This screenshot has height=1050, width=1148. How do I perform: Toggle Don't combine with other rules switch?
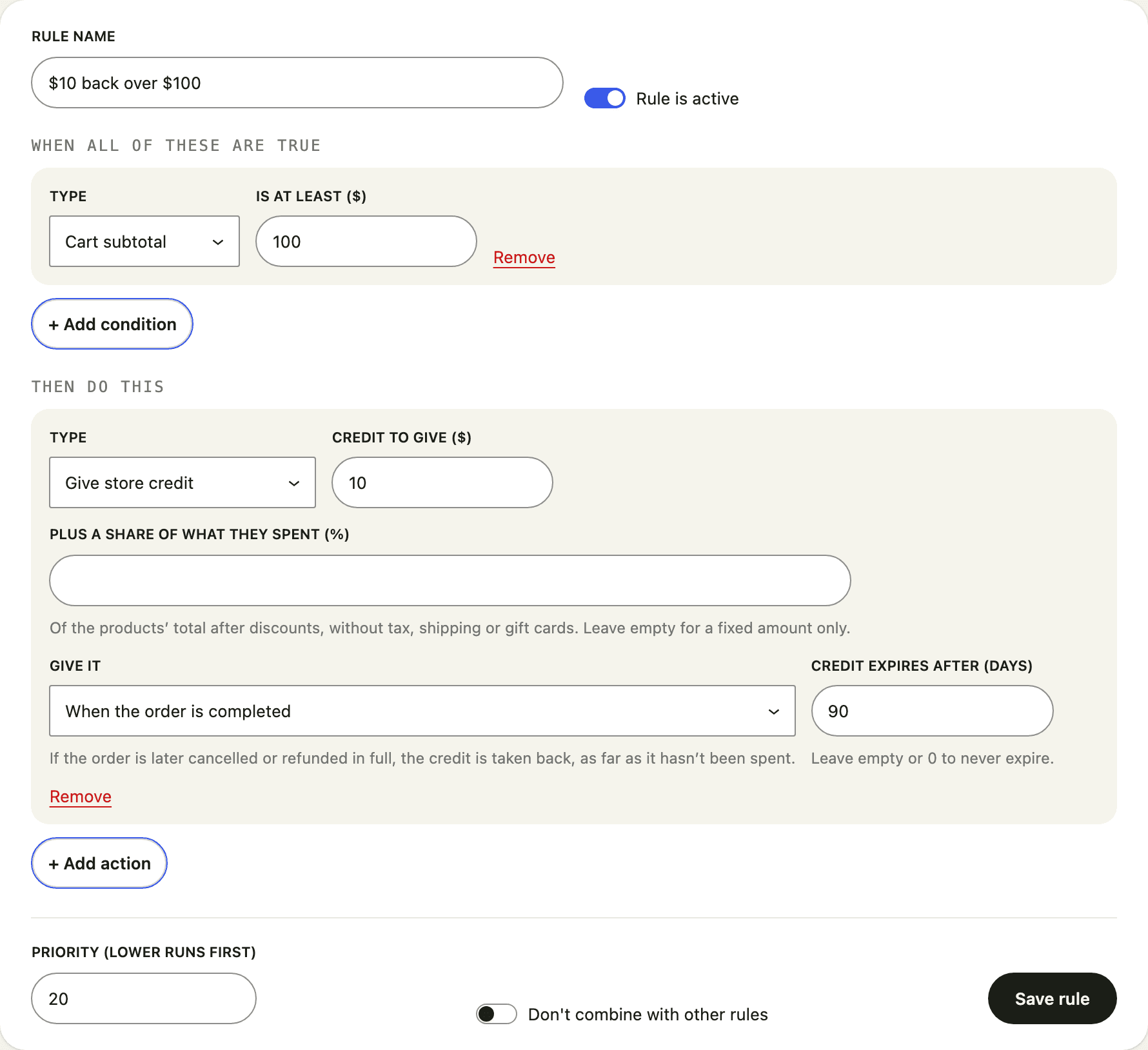click(496, 1014)
